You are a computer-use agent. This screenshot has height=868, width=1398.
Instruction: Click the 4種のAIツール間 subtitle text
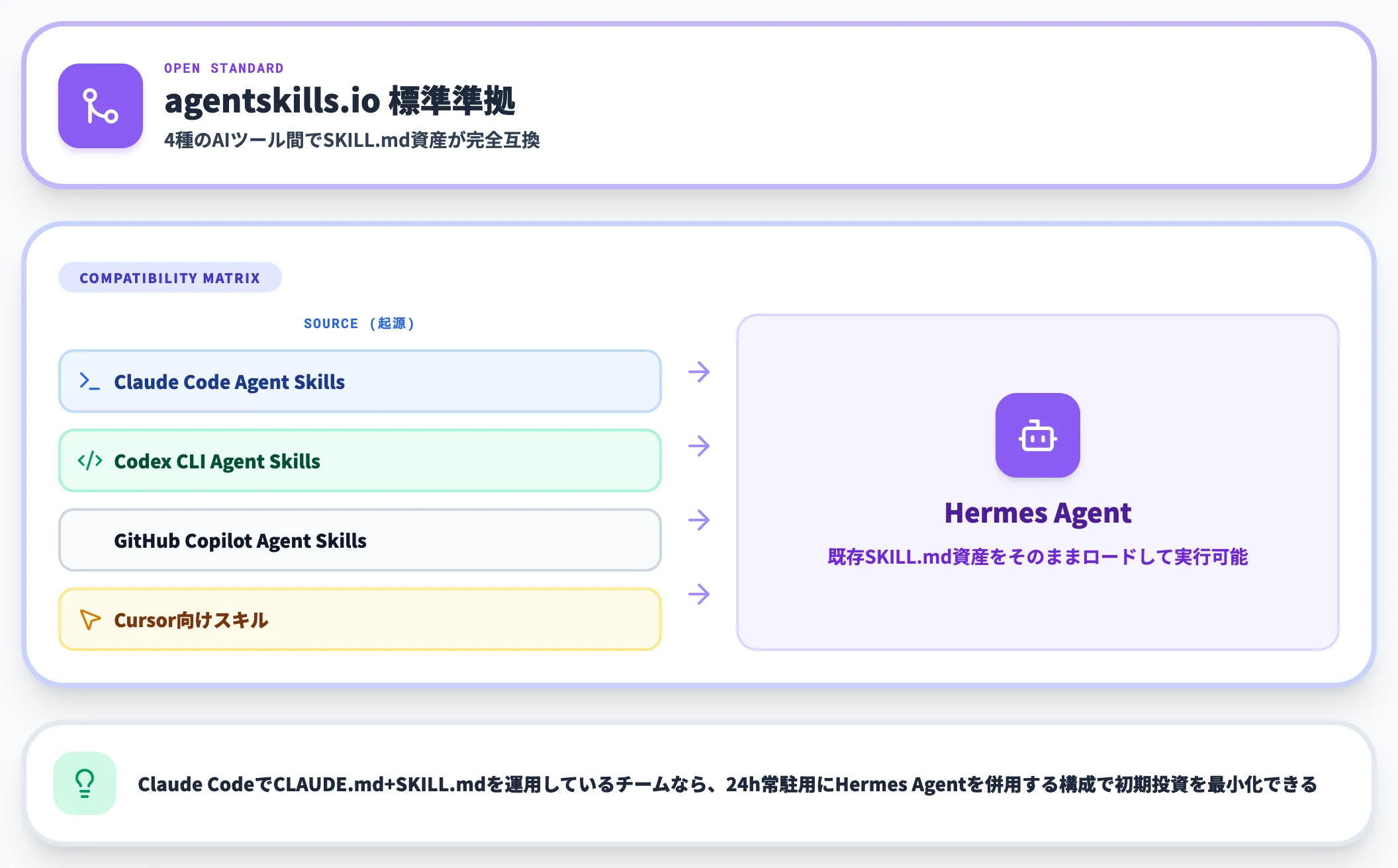point(351,140)
